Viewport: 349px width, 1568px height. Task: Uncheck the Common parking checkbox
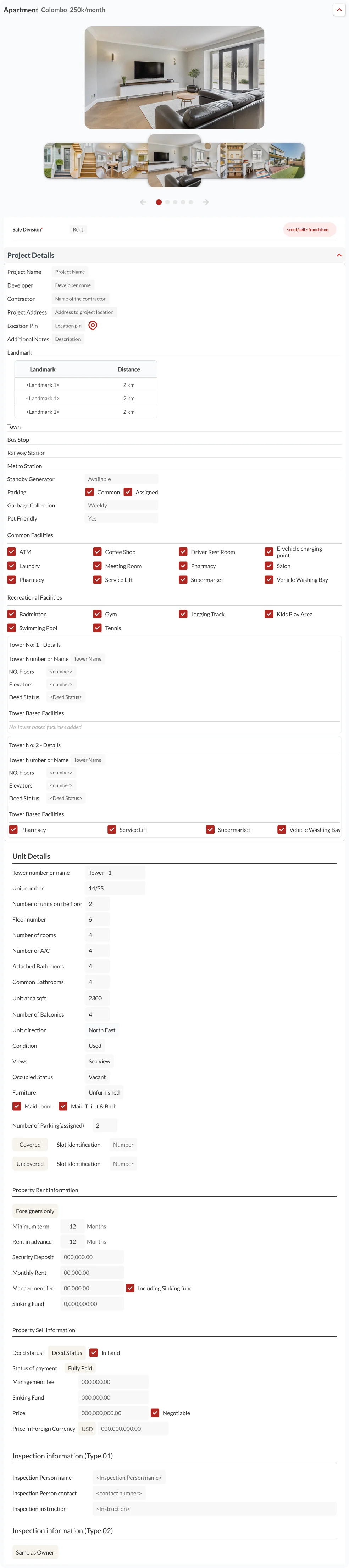(x=89, y=492)
